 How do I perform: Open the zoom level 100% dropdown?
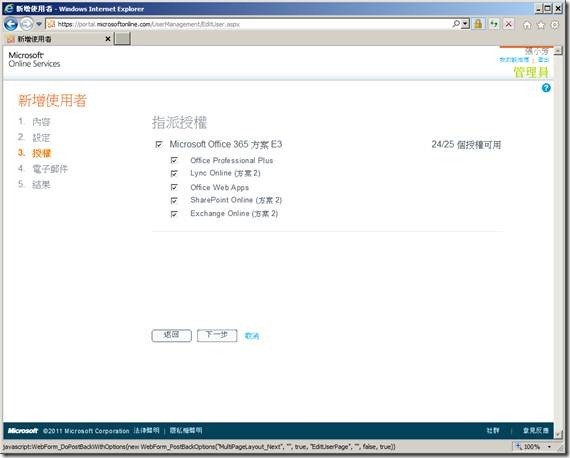[549, 446]
